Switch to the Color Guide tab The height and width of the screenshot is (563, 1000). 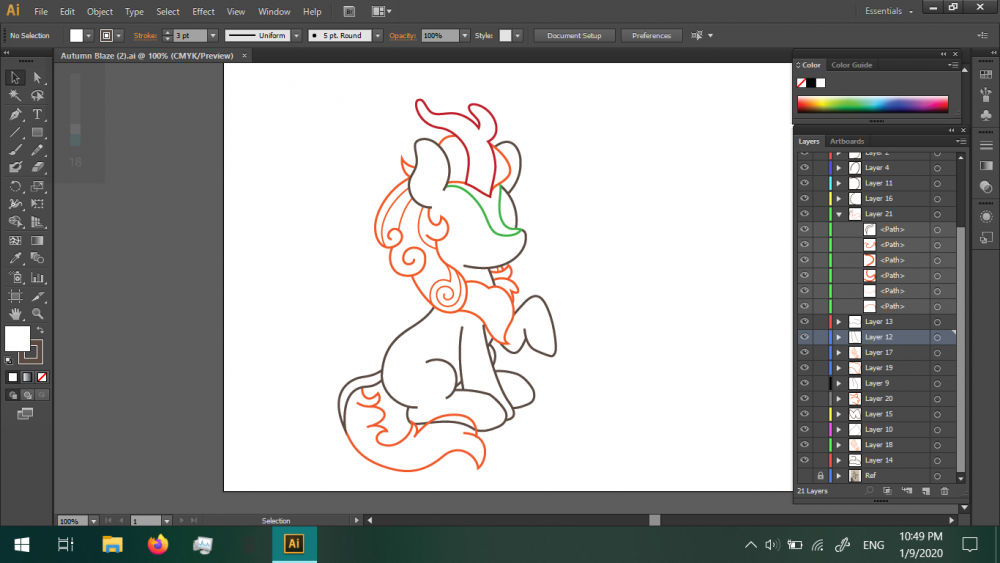coord(851,65)
